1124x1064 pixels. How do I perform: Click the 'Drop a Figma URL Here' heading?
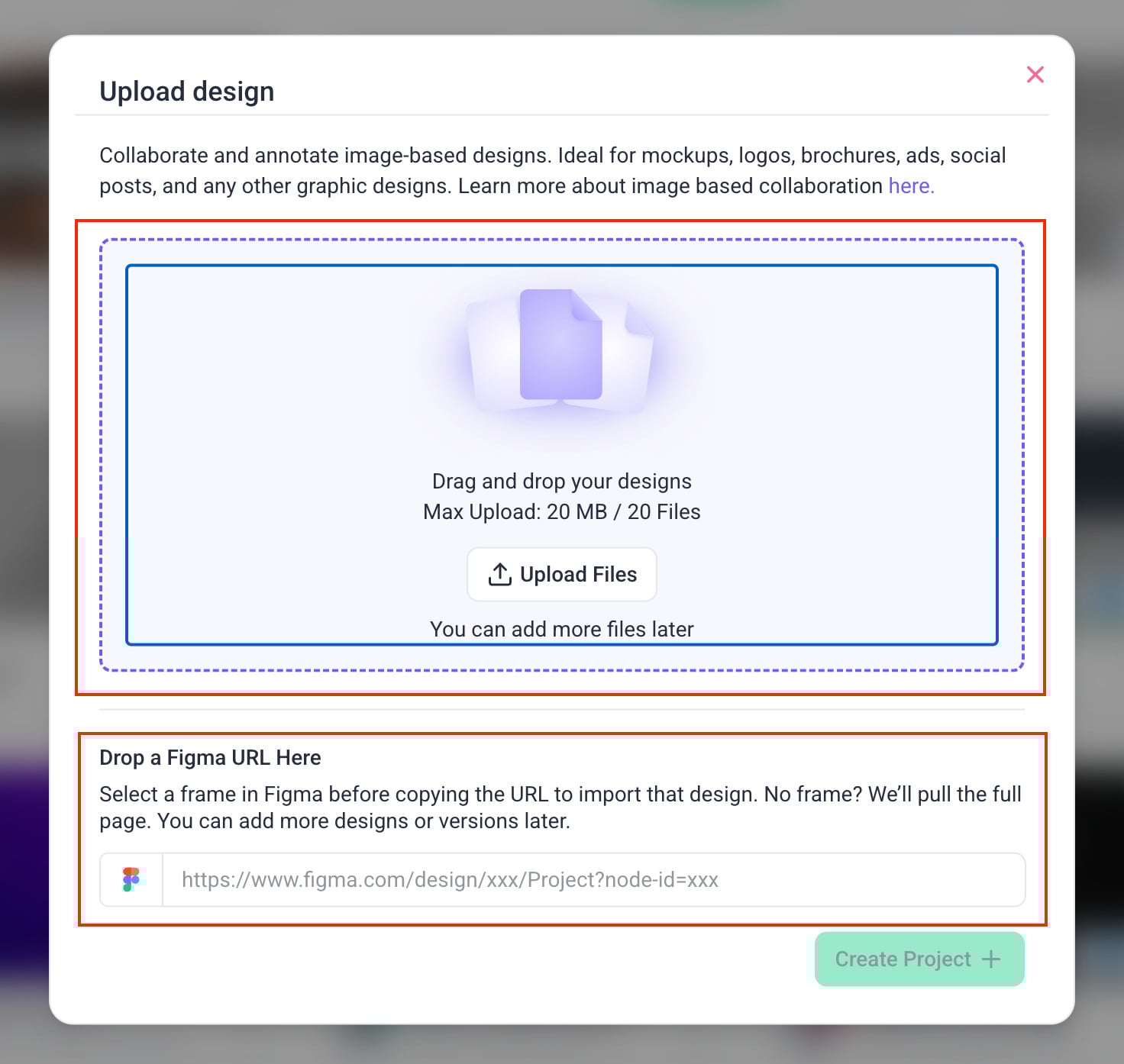[210, 758]
